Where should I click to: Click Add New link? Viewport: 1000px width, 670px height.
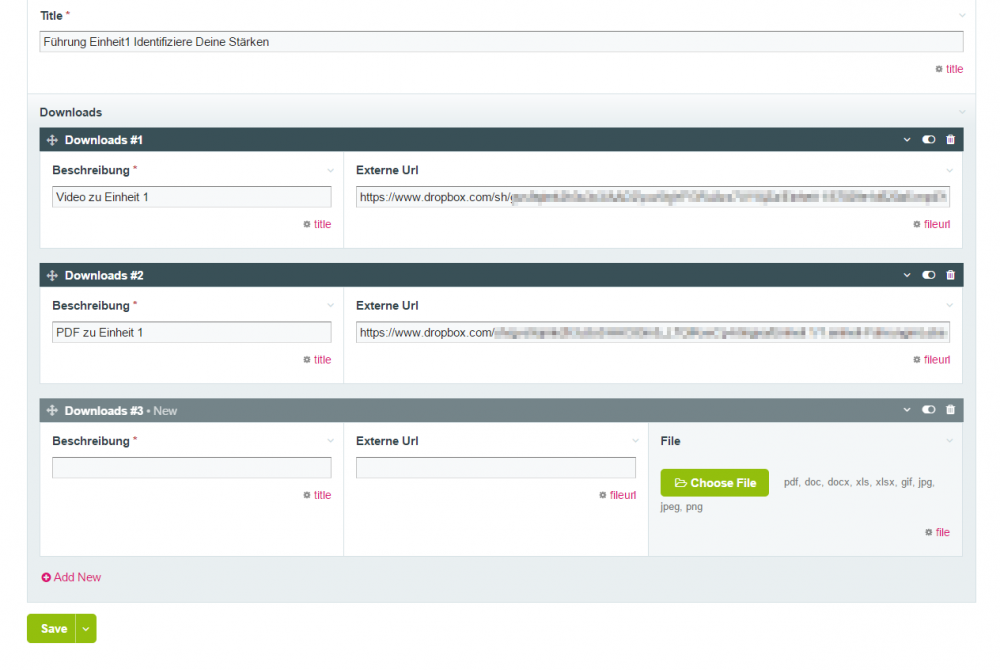[71, 577]
